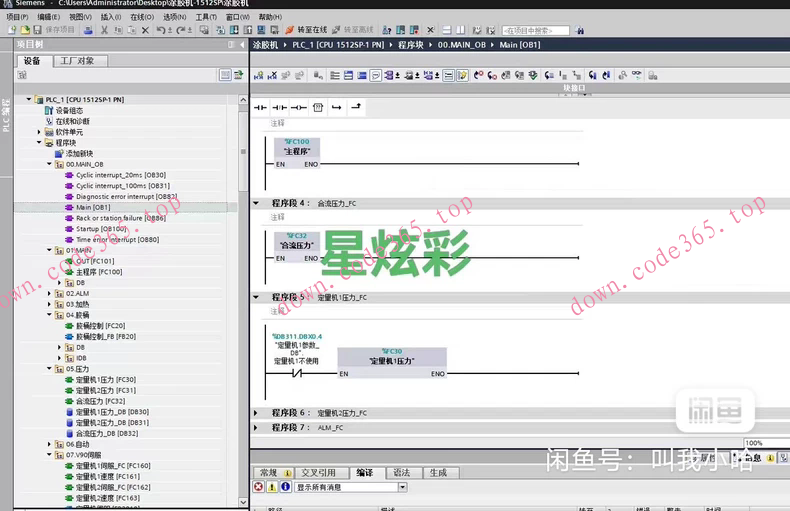The image size is (790, 511).
Task: Toggle the error messages filter button
Action: (x=258, y=487)
